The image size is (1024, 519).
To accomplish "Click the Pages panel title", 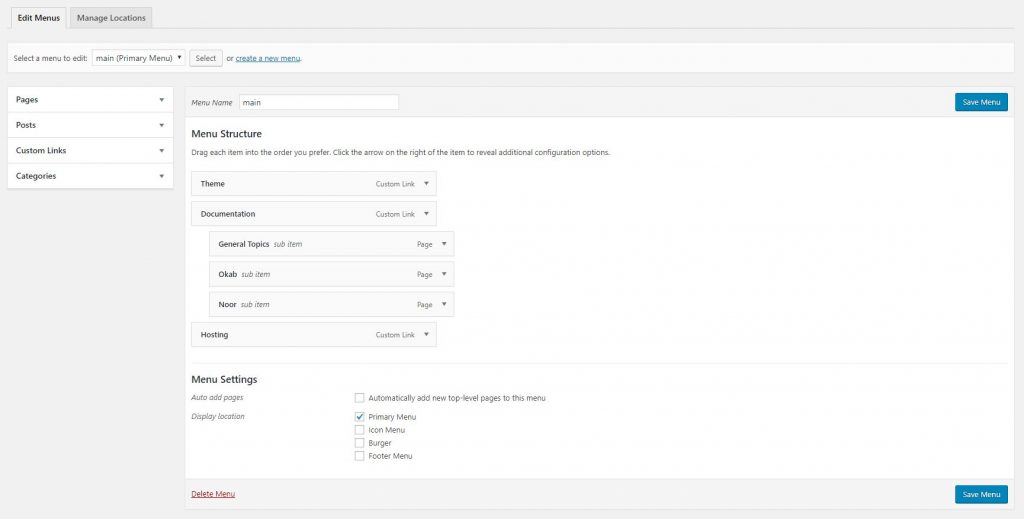I will [27, 100].
